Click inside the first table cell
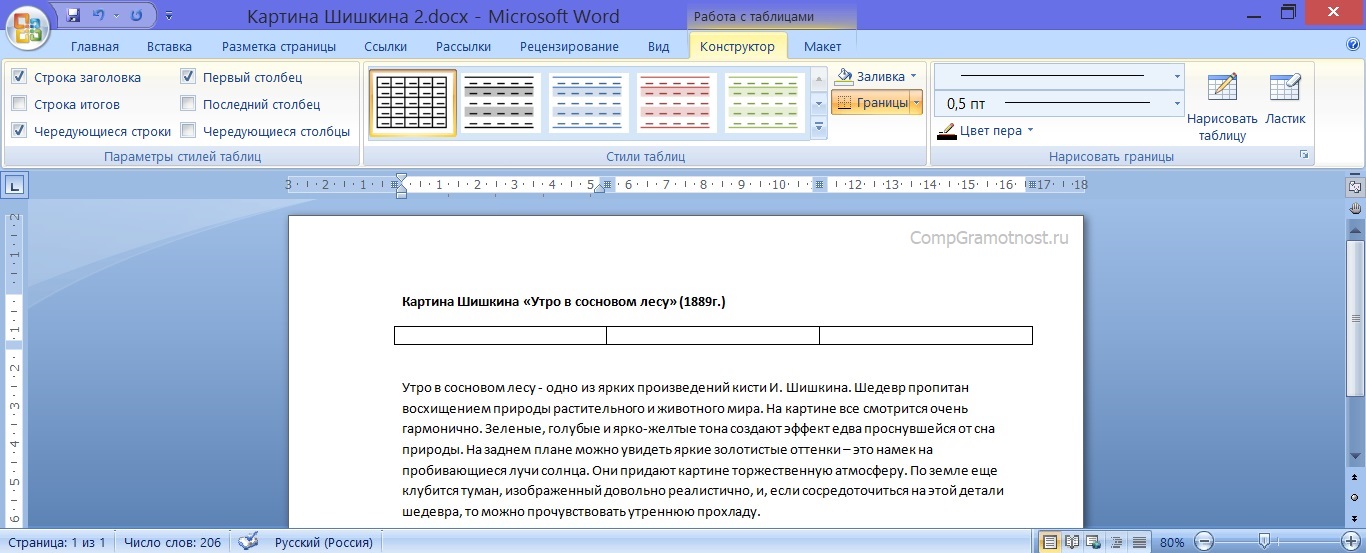Viewport: 1366px width, 553px height. 500,335
